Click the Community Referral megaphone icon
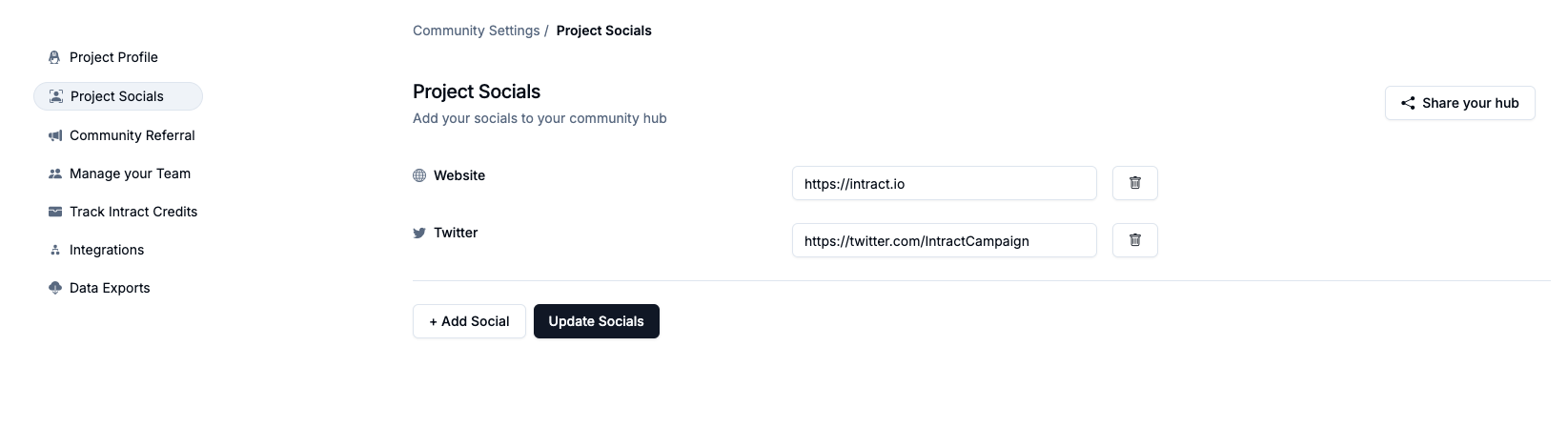 coord(54,135)
